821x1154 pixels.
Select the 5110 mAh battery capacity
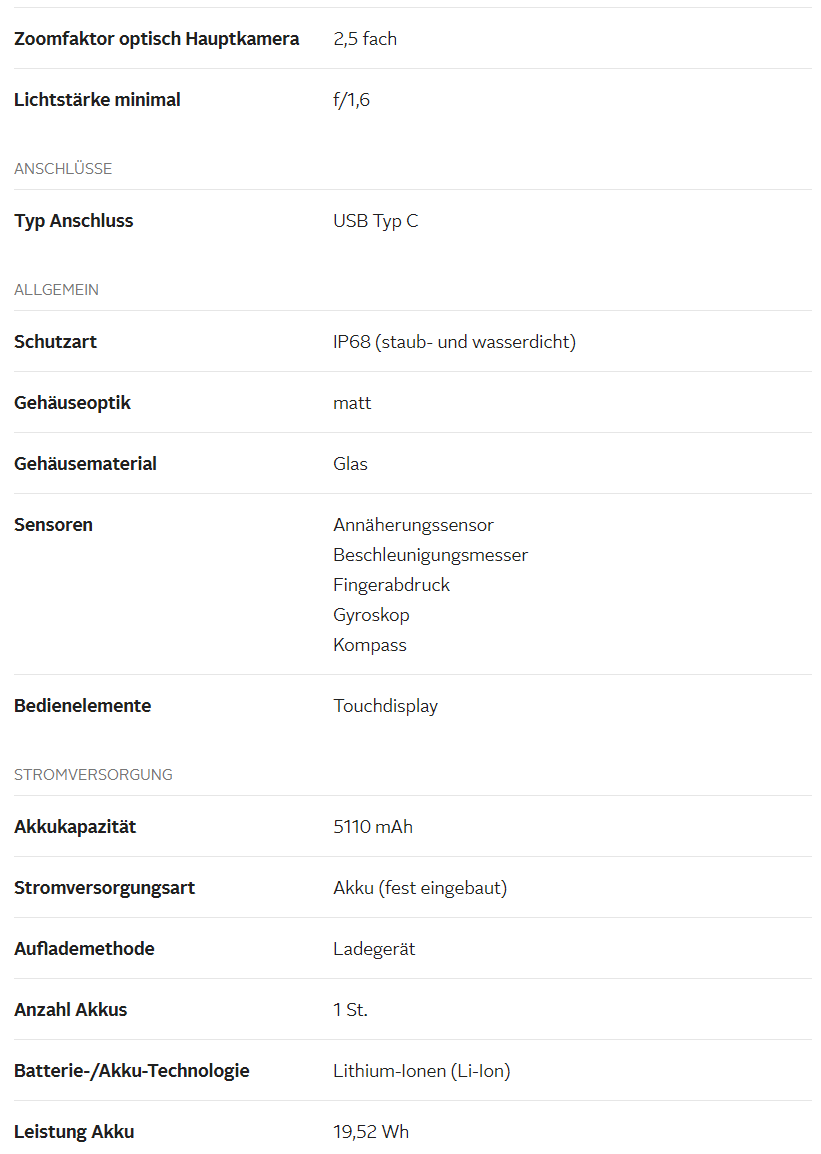tap(373, 827)
